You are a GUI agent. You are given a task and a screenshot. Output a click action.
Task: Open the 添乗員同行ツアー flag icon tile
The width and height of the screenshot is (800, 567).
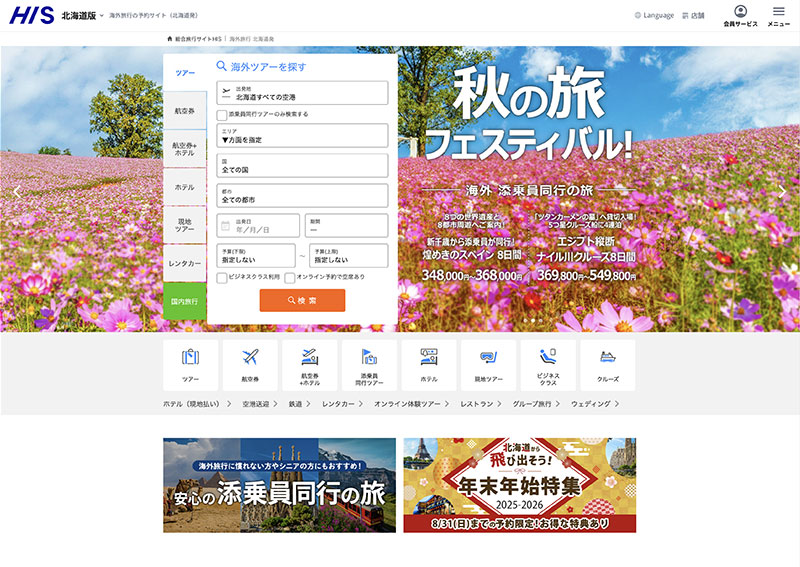point(369,364)
